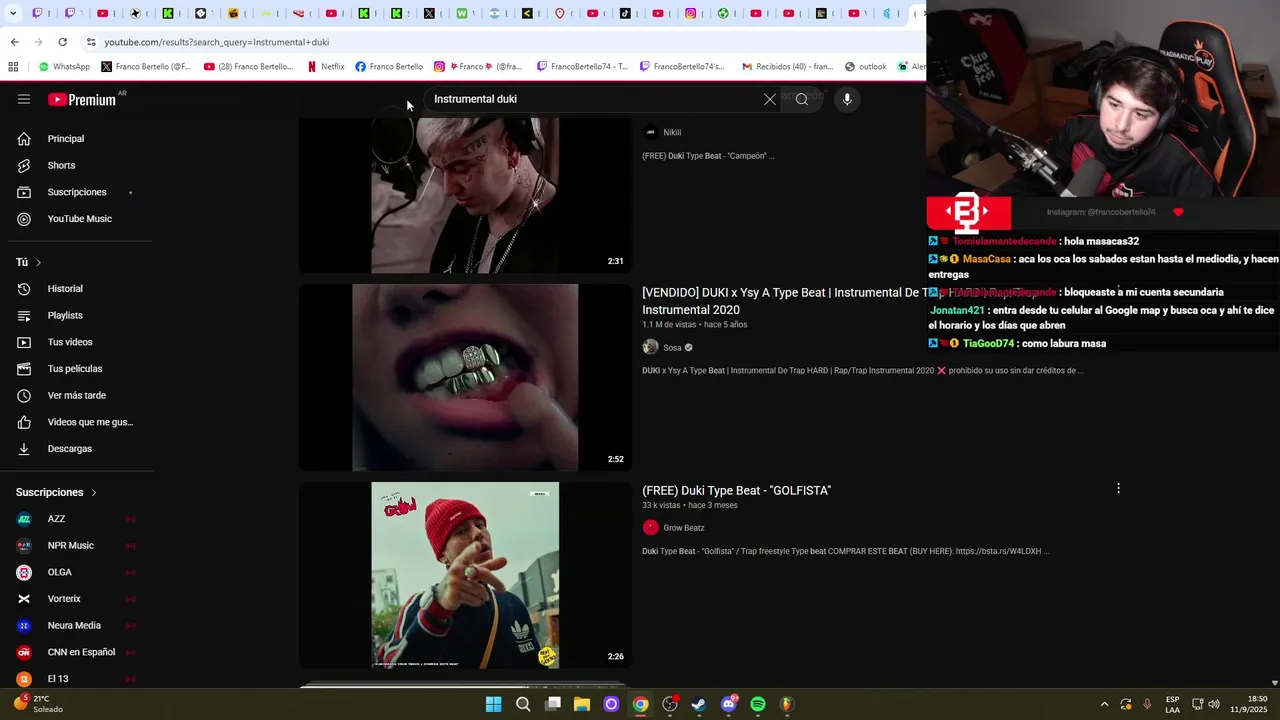Switch to the Instagram browser tab
Viewport: 1280px width, 720px height.
pyautogui.click(x=691, y=13)
